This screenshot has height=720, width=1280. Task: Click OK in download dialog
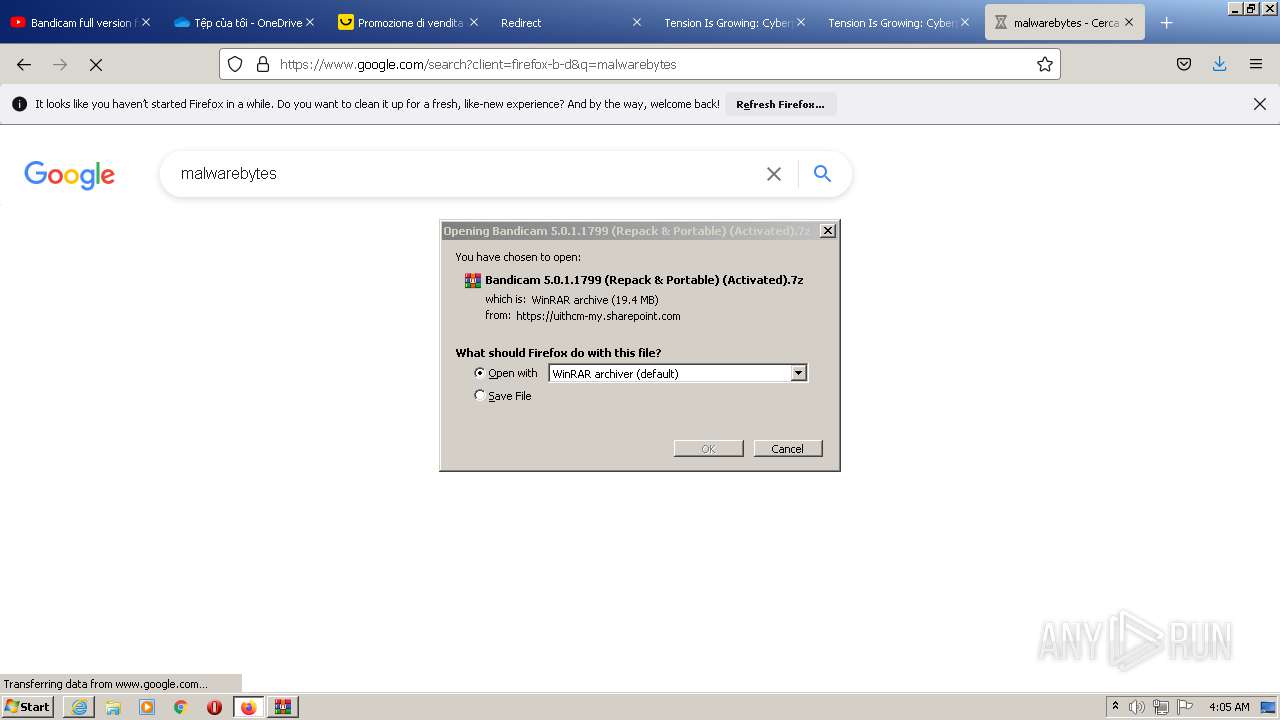click(x=708, y=449)
